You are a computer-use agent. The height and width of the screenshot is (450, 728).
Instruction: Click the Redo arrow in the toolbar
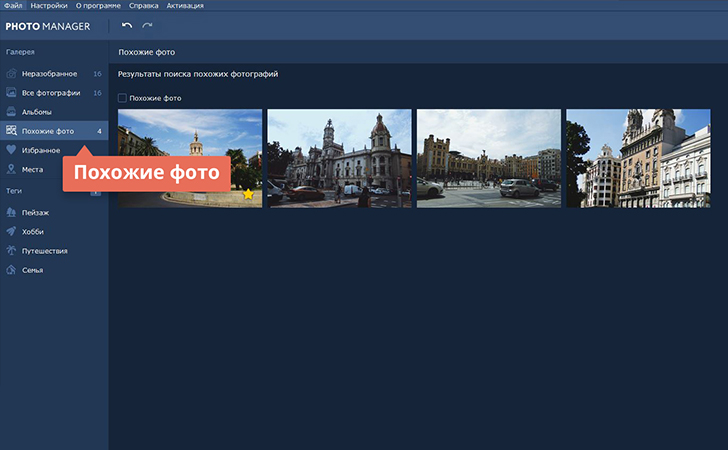click(x=147, y=25)
